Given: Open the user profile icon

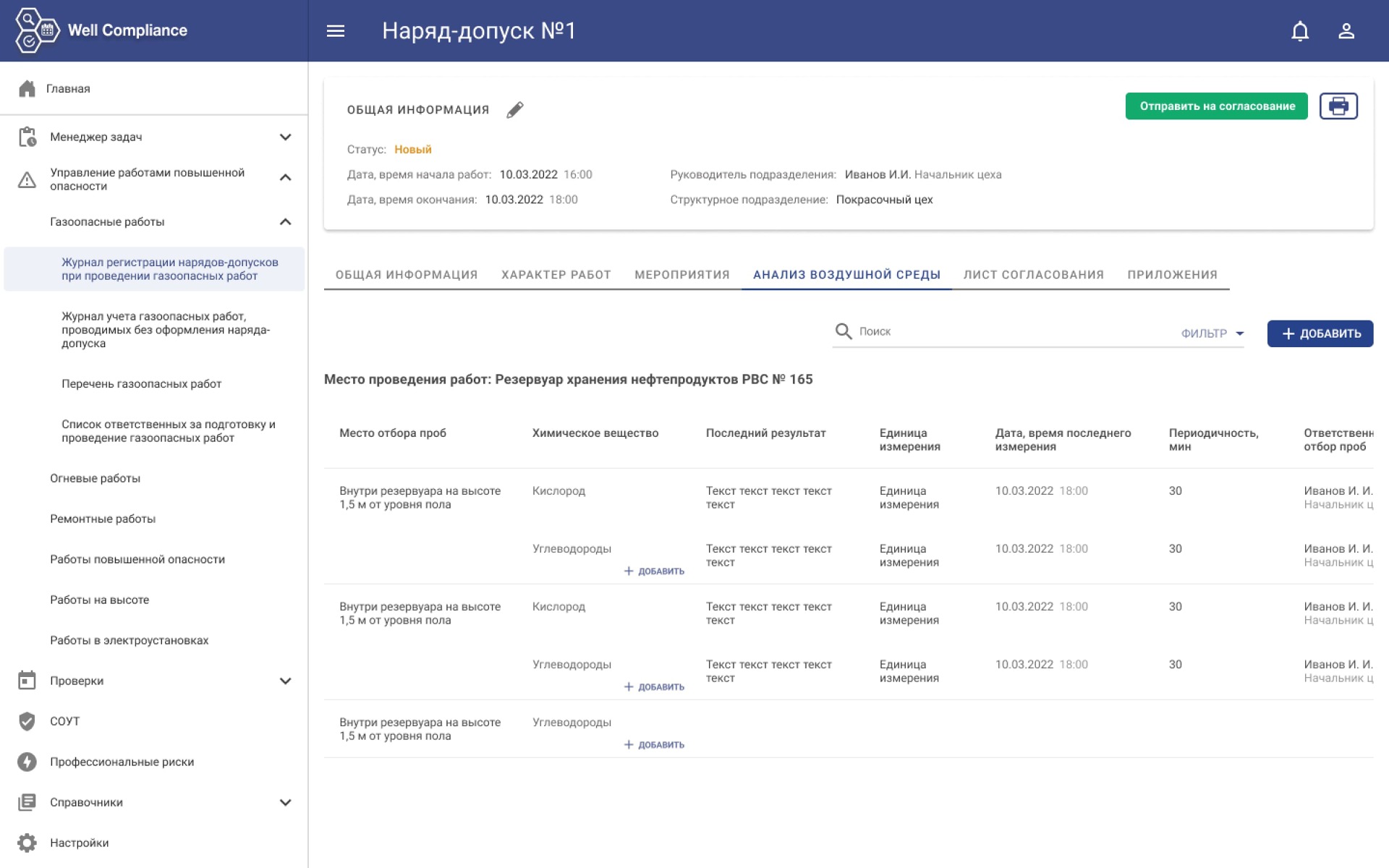Looking at the screenshot, I should pos(1346,31).
